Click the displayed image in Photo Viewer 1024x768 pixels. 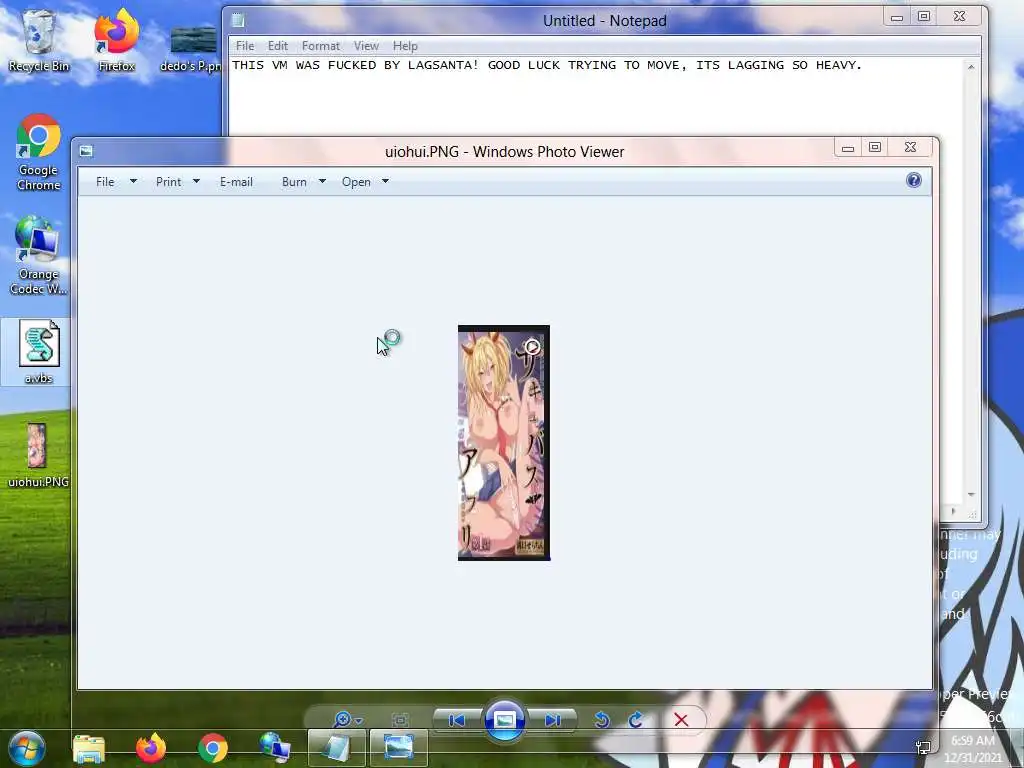(504, 442)
